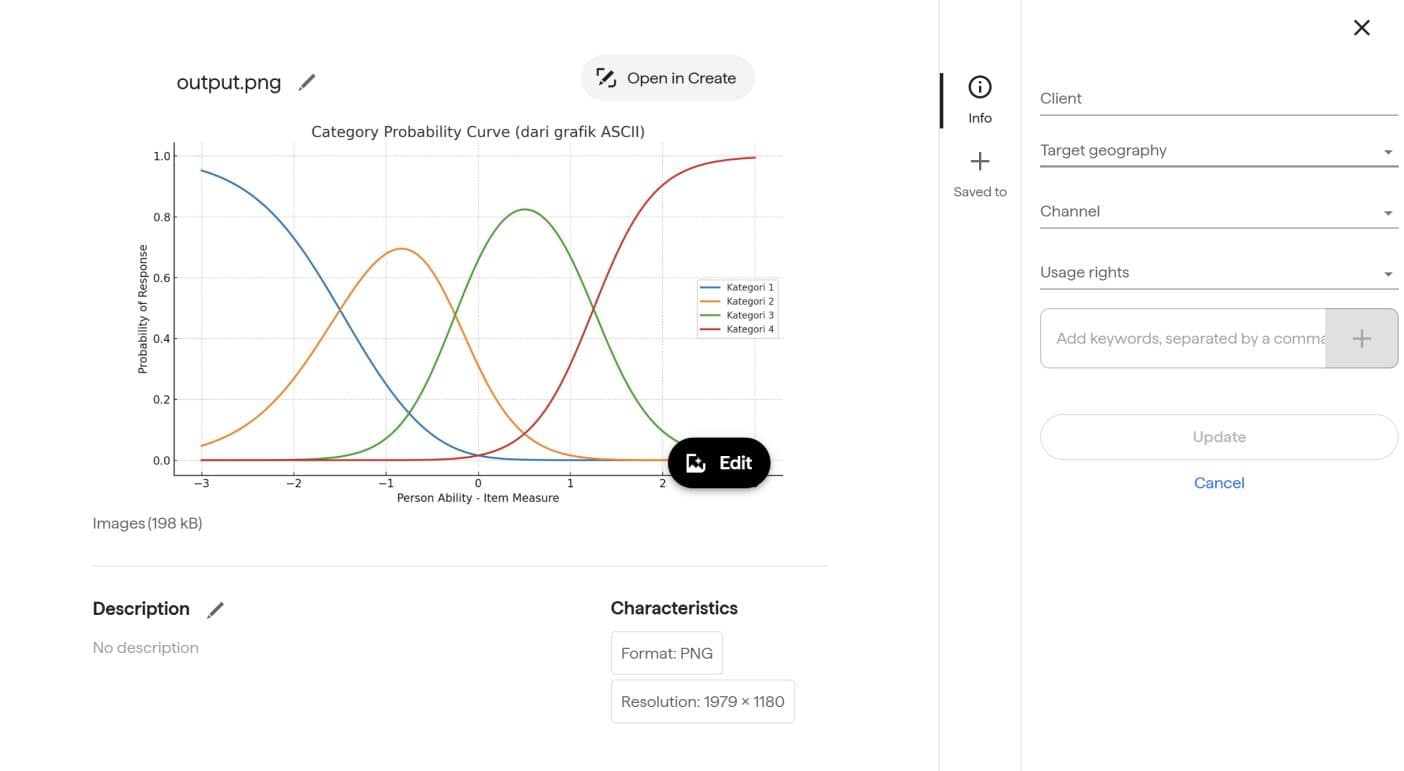
Task: Click the Edit button on the image
Action: pyautogui.click(x=719, y=463)
